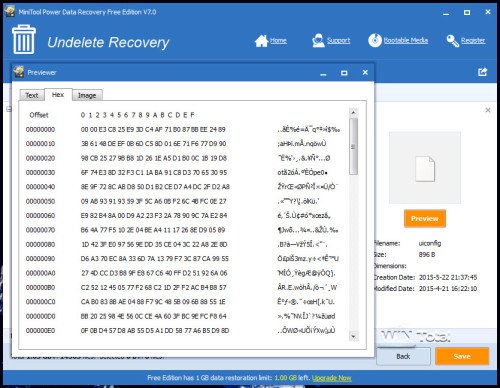This screenshot has width=500, height=388.
Task: Click the Undelete Recovery trash bin icon
Action: coord(24,39)
